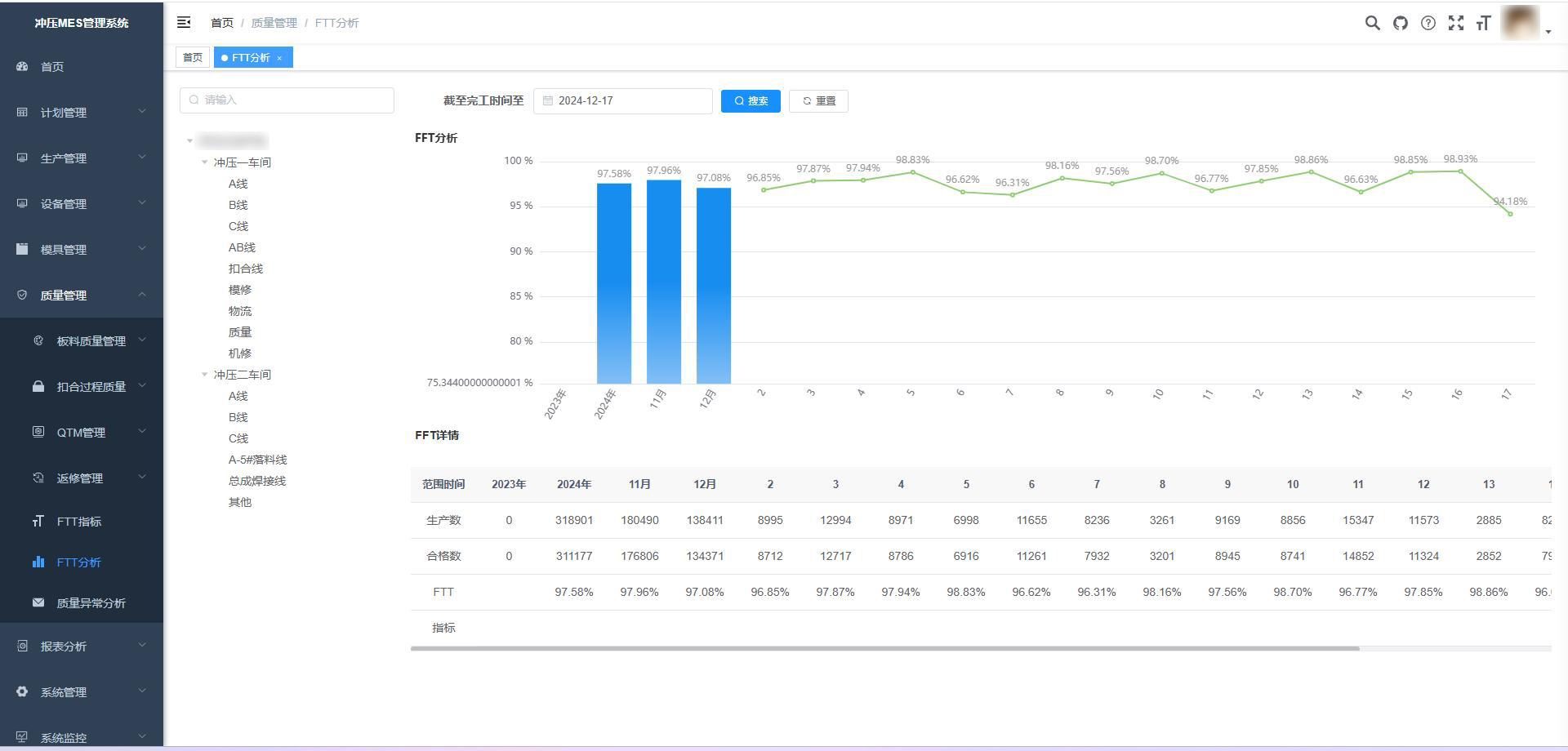Collapse the 冲压二车间 tree node
This screenshot has width=1568, height=751.
point(205,375)
